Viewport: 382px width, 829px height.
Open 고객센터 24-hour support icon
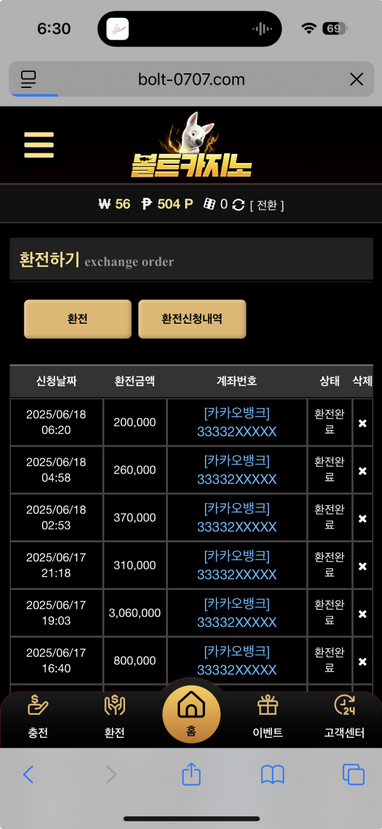[344, 717]
